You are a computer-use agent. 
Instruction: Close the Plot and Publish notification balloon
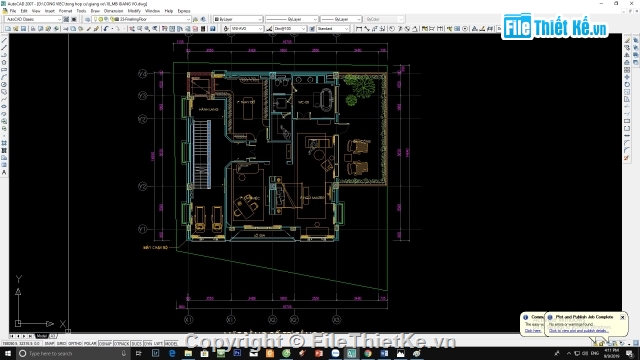622,317
